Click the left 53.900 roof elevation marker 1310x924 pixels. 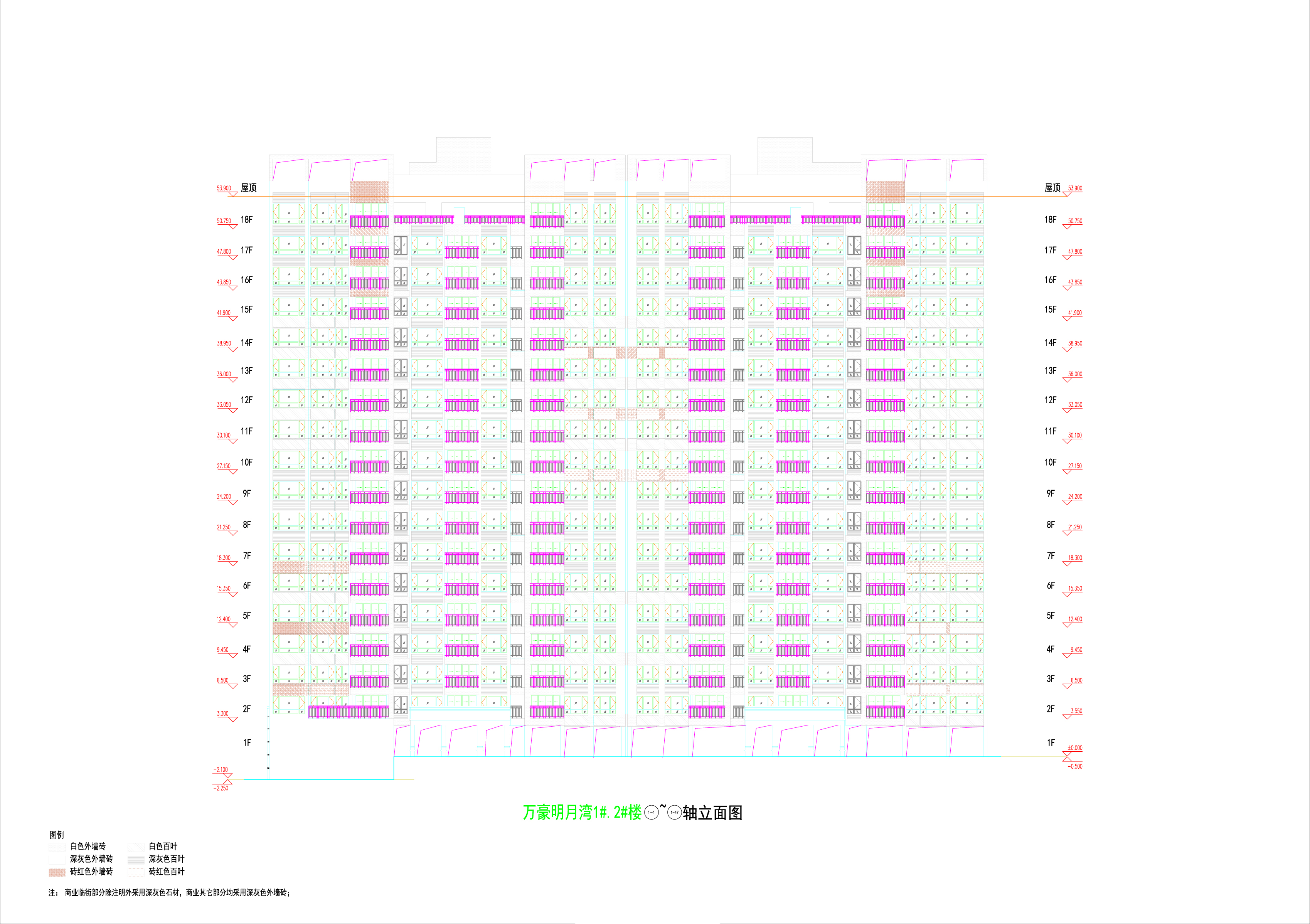224,189
